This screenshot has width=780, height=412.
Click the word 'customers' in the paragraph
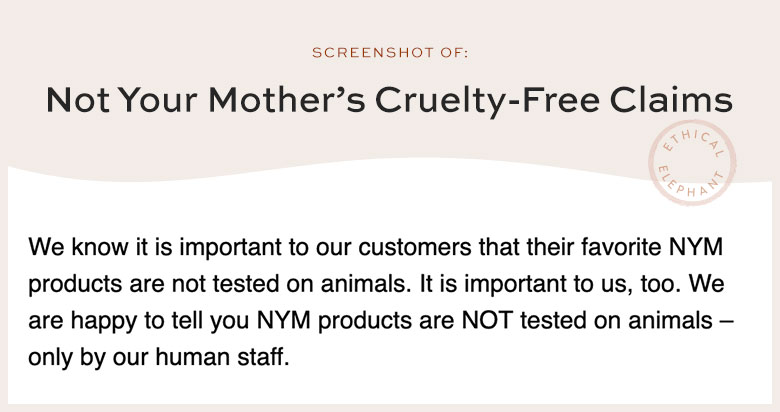[414, 247]
